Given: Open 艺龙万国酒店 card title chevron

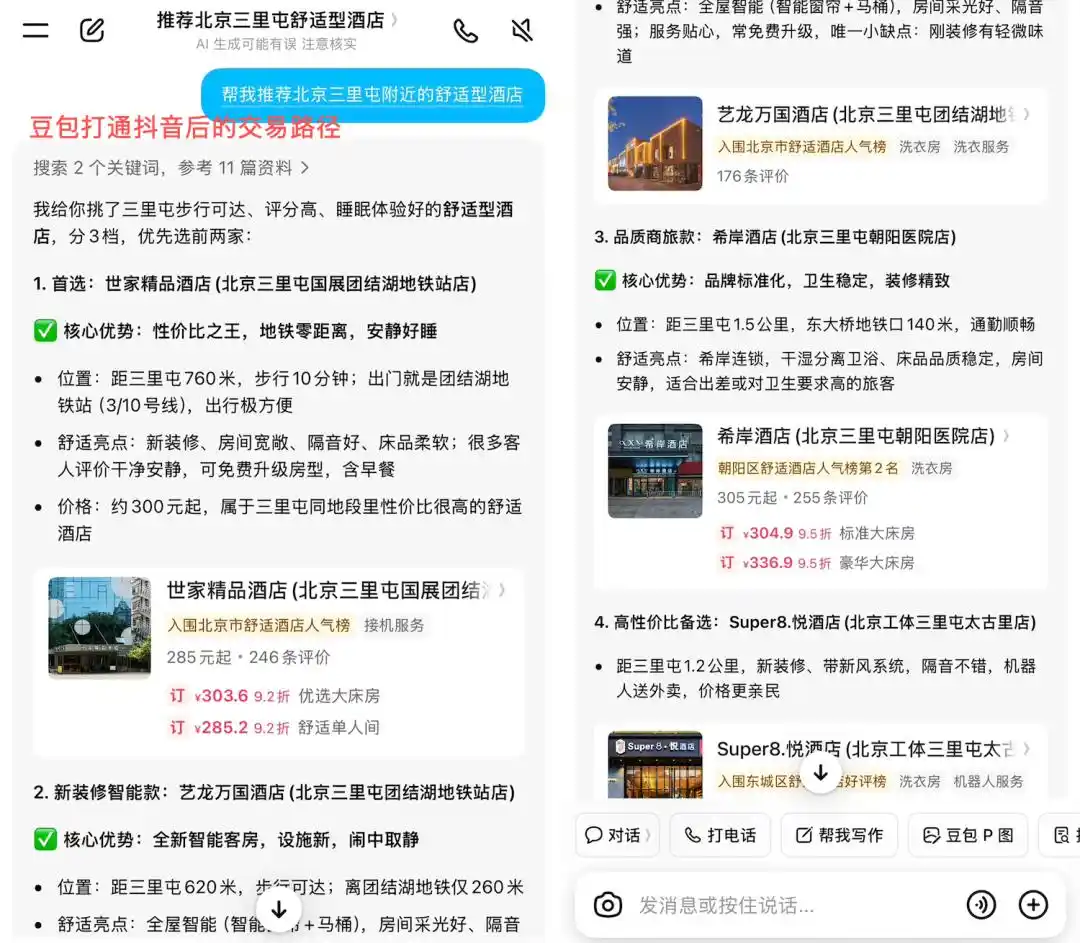Looking at the screenshot, I should [x=1026, y=114].
